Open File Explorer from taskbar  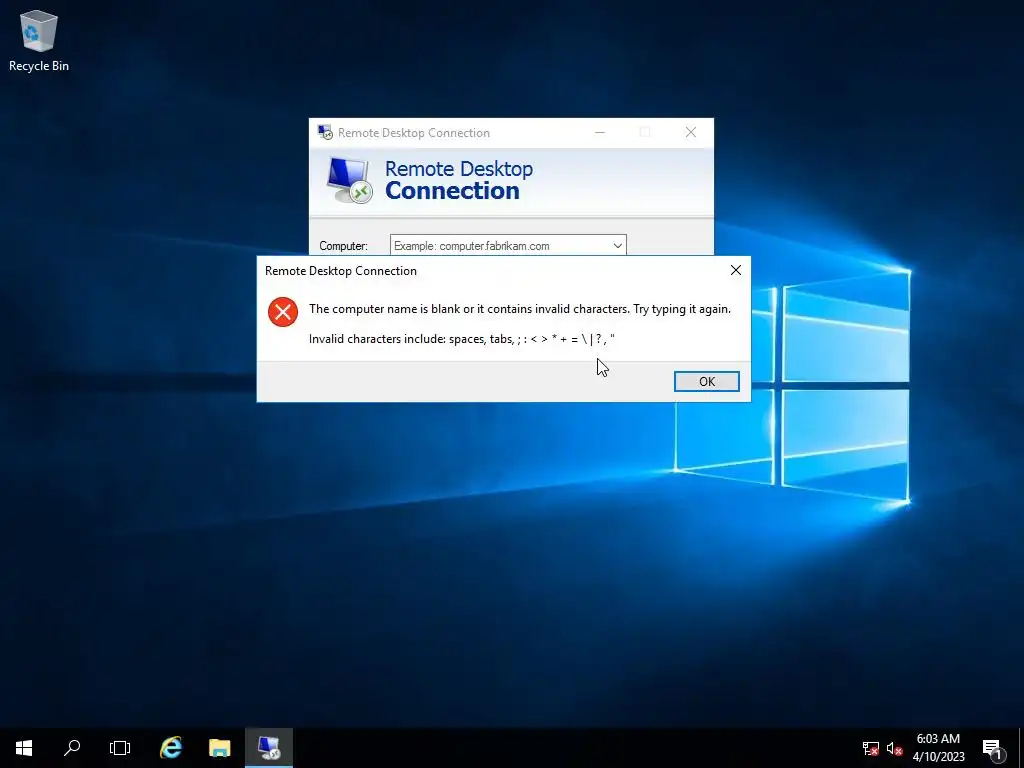click(219, 748)
